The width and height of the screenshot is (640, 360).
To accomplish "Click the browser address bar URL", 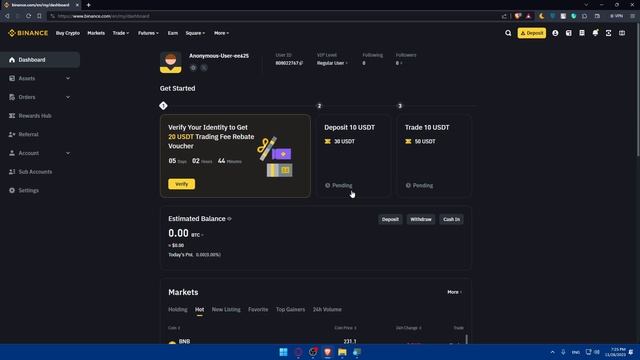I will 103,16.
